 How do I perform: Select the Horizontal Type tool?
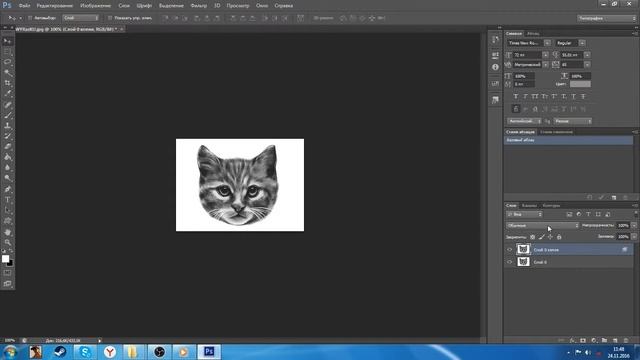(x=7, y=200)
